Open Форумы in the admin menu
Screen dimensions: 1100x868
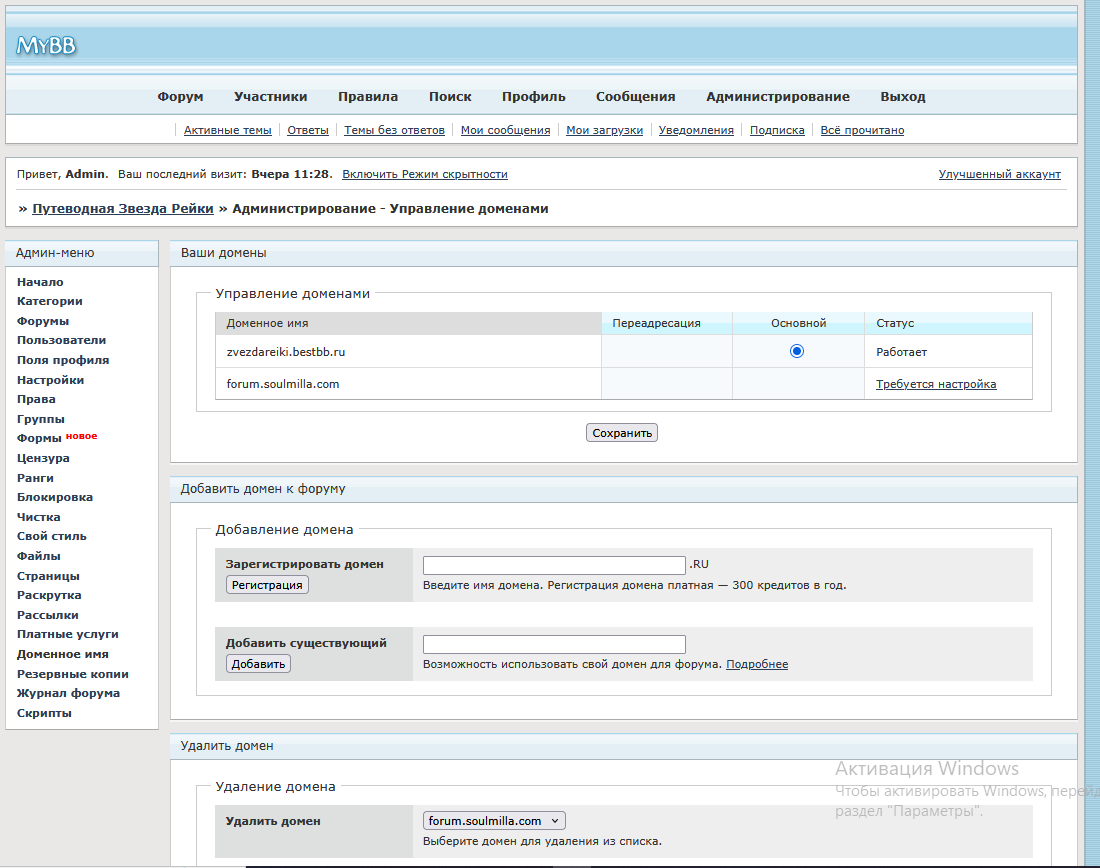point(43,321)
